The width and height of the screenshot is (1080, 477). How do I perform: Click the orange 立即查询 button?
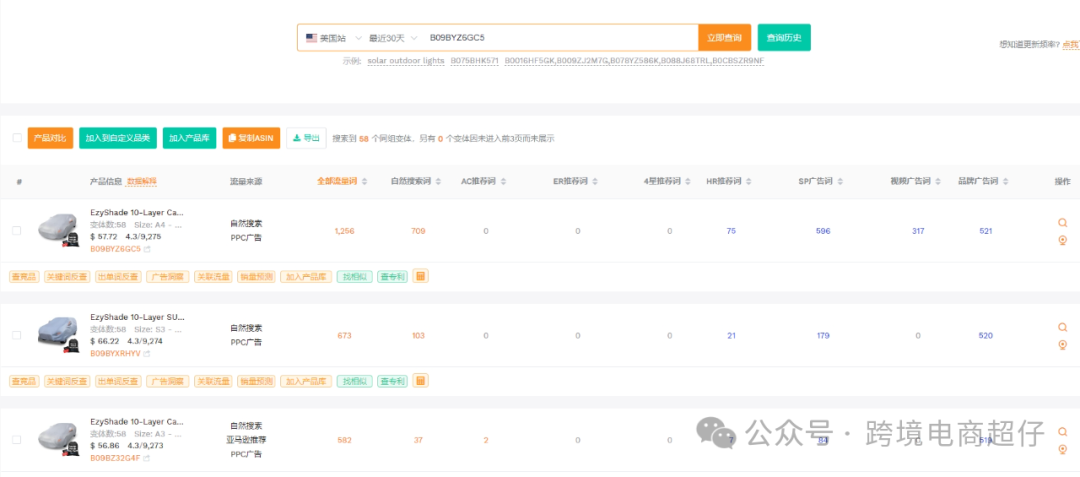pos(724,38)
